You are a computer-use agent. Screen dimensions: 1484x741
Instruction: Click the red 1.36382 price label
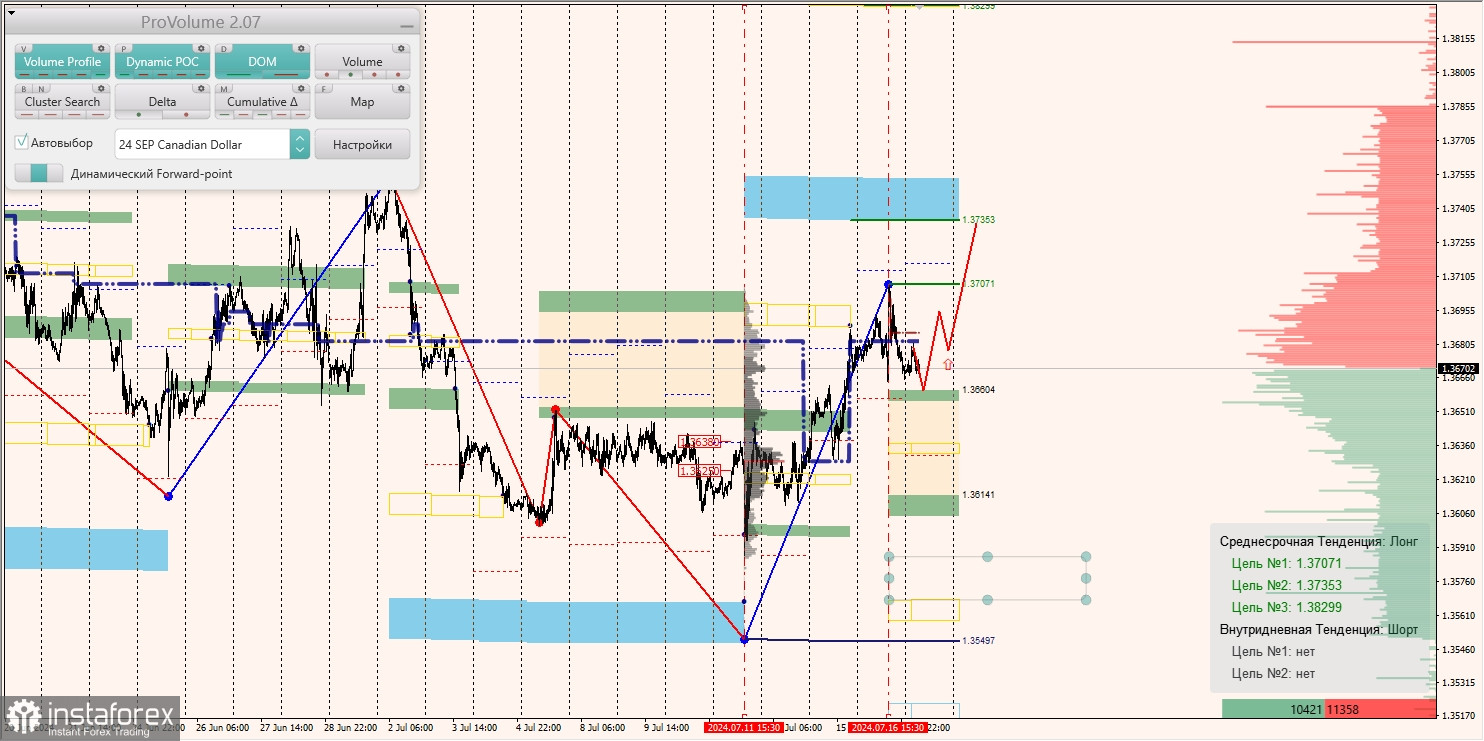point(700,442)
